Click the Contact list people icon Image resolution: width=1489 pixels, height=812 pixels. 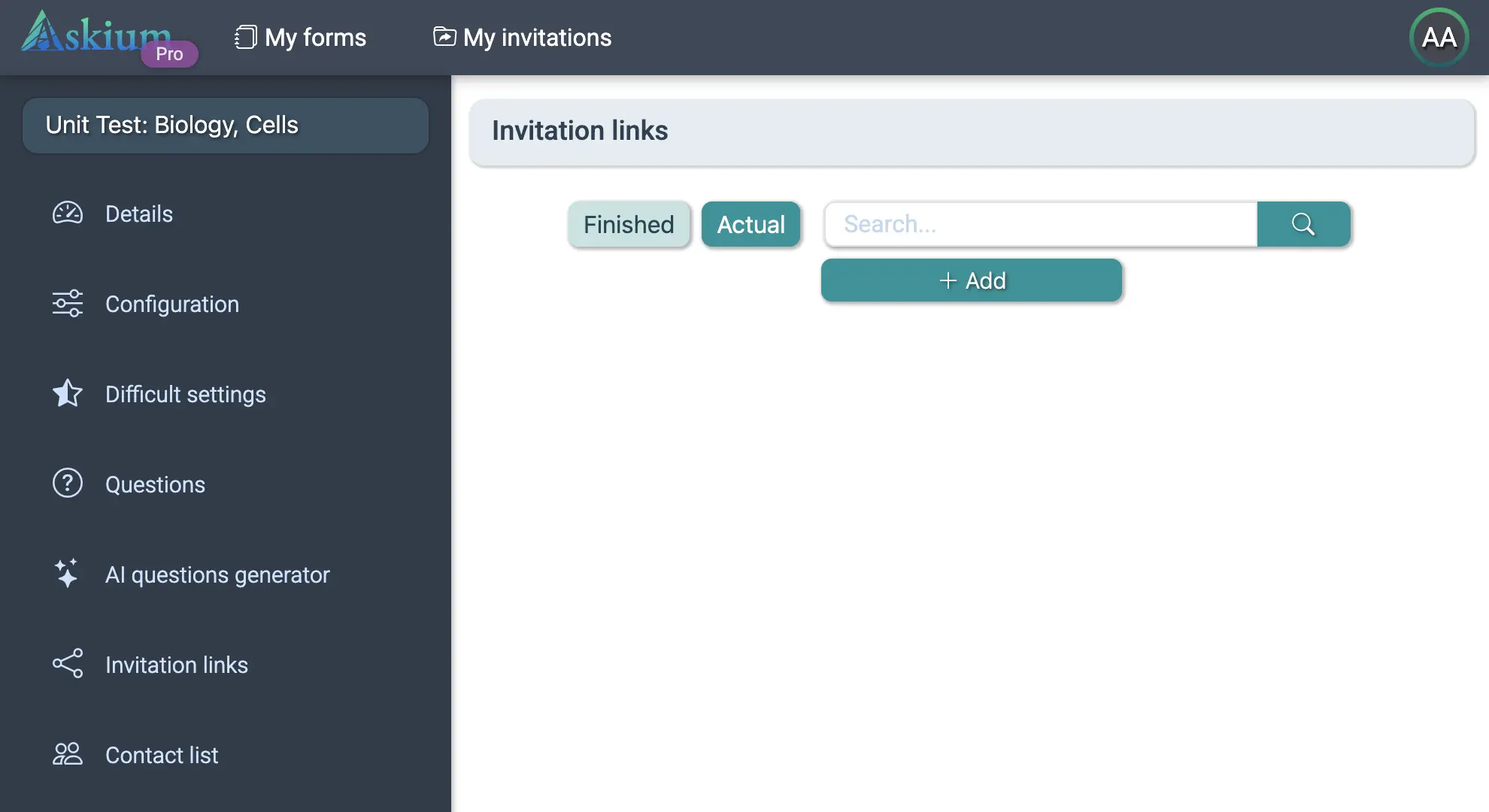68,754
